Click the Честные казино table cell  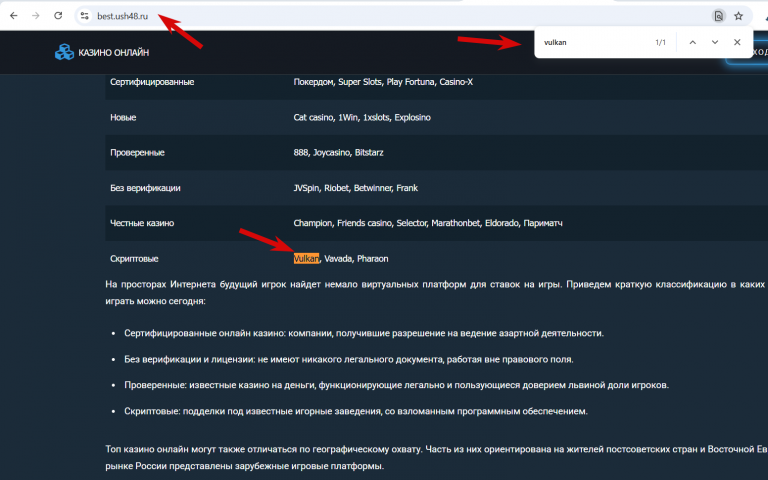[x=142, y=223]
